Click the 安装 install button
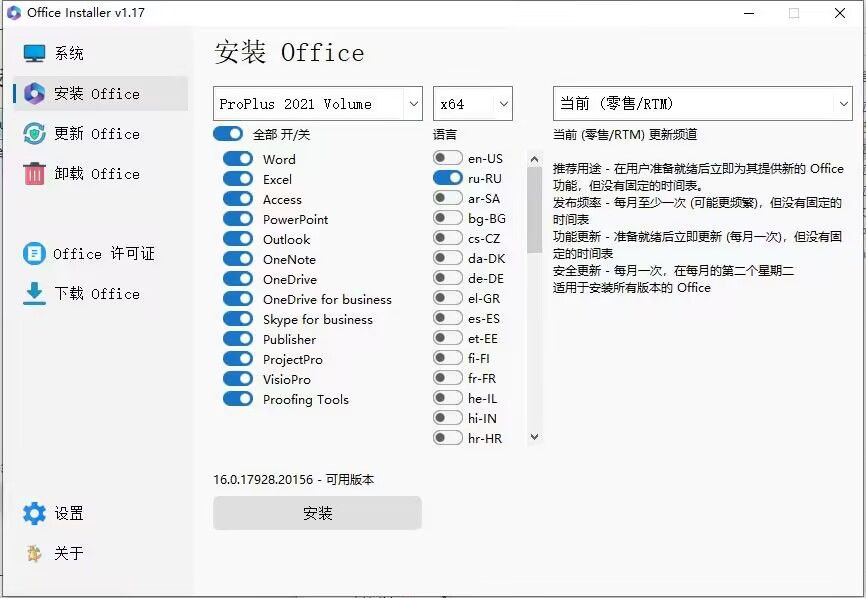This screenshot has width=866, height=598. click(318, 513)
